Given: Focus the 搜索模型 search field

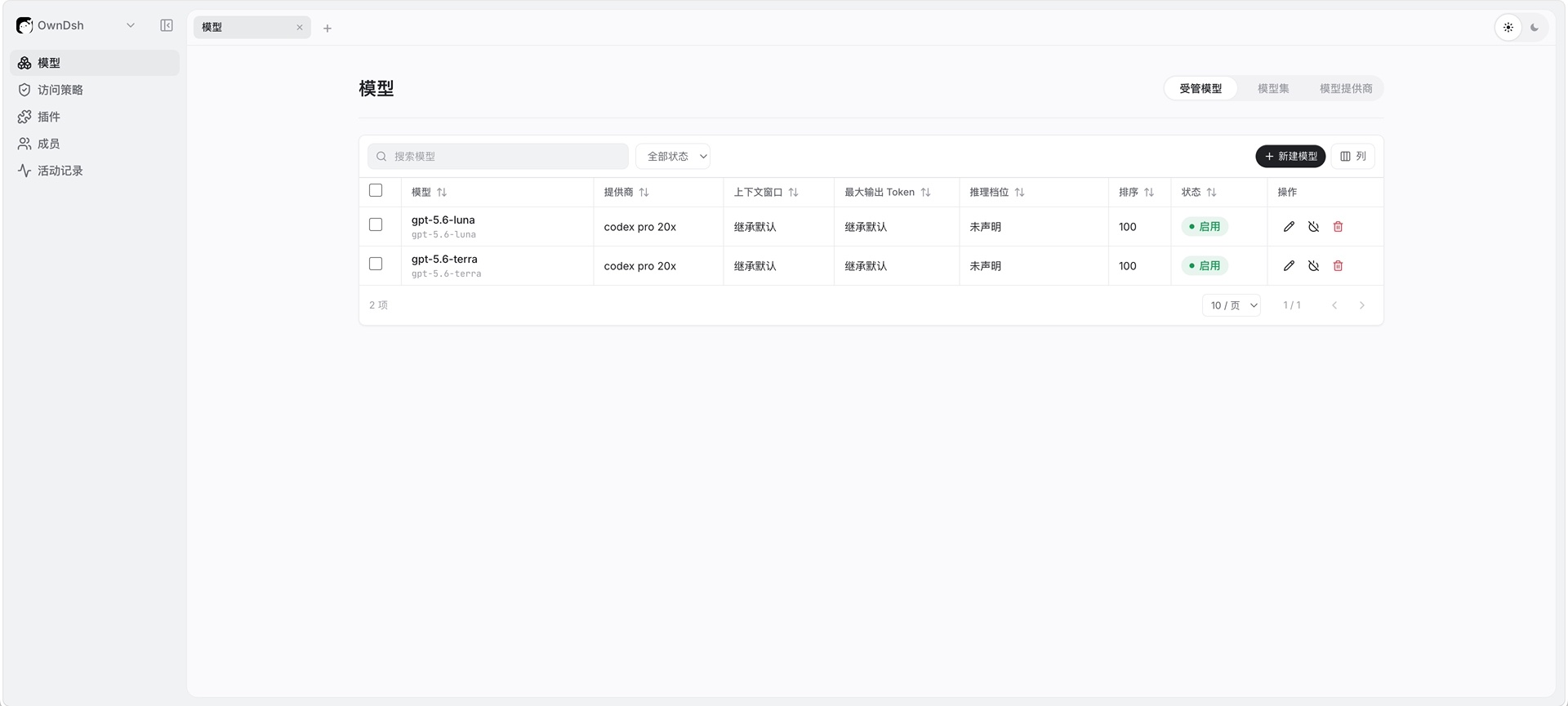Looking at the screenshot, I should coord(498,156).
